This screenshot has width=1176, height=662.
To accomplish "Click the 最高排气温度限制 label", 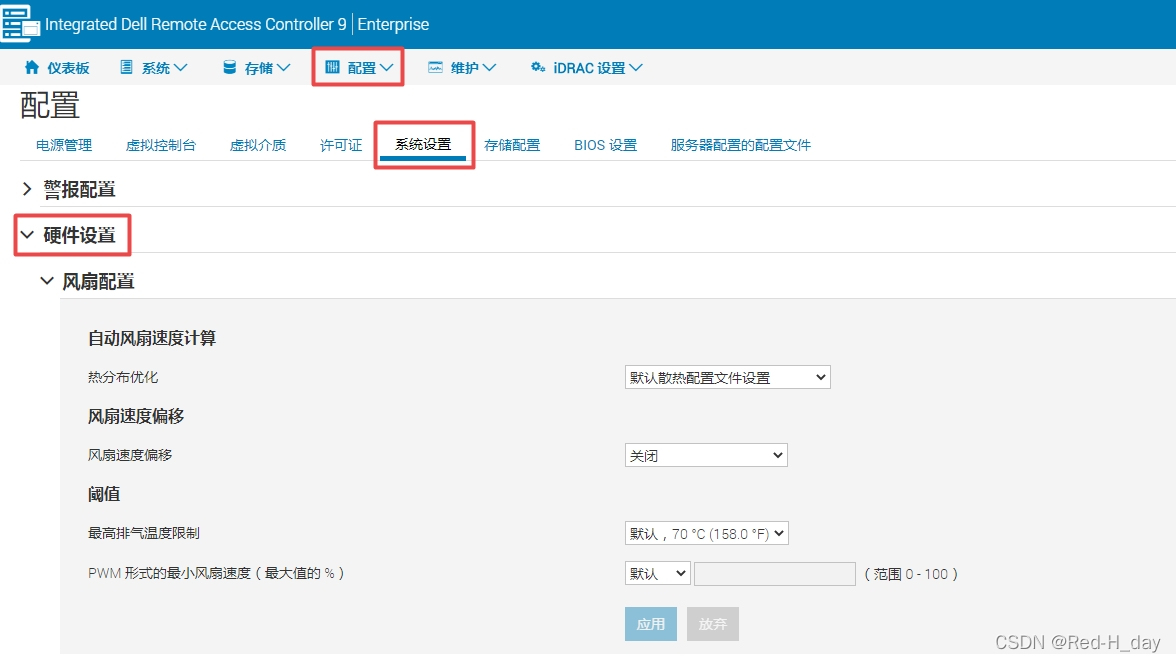I will (x=144, y=533).
